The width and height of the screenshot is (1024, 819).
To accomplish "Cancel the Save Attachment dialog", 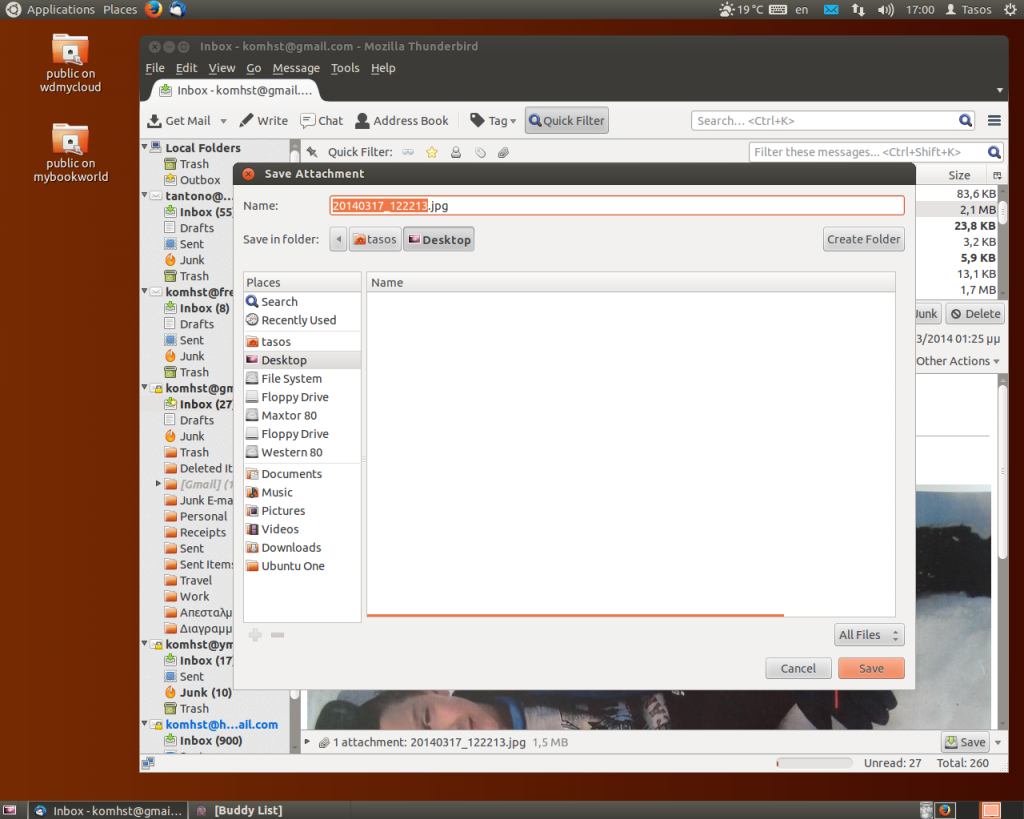I will [798, 668].
